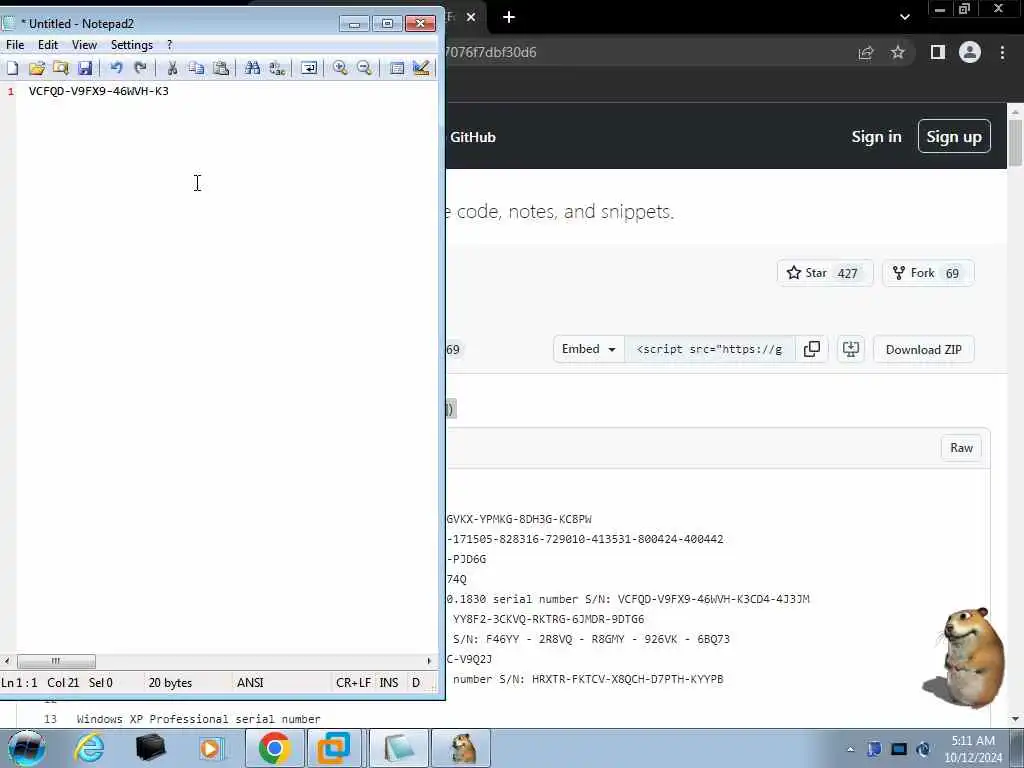The image size is (1024, 768).
Task: Click the text line VCFQD-V9FX9-46WVH-K3 in editor
Action: [x=99, y=91]
